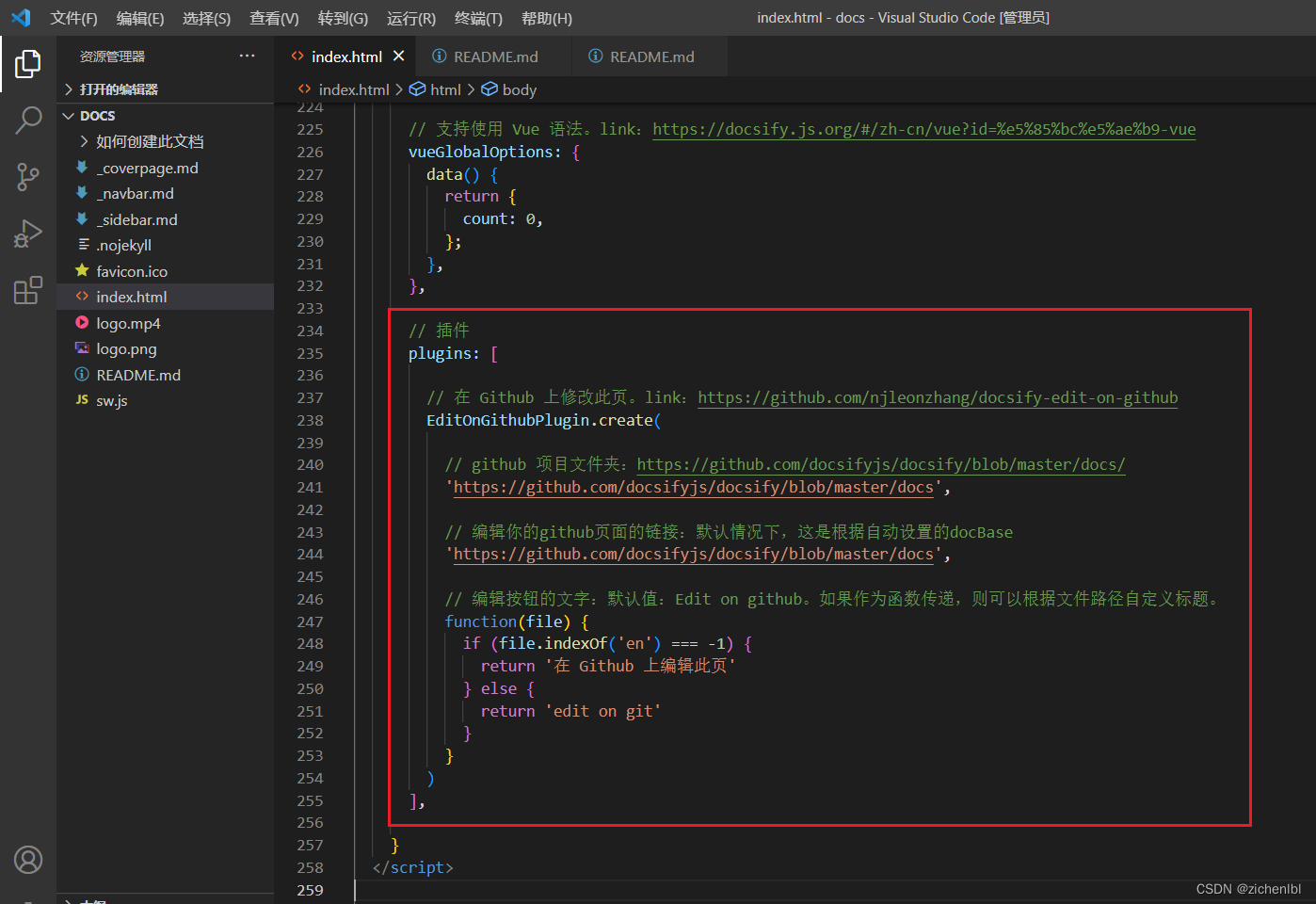Screen dimensions: 1316x904
Task: Open the Extensions view
Action: [28, 290]
